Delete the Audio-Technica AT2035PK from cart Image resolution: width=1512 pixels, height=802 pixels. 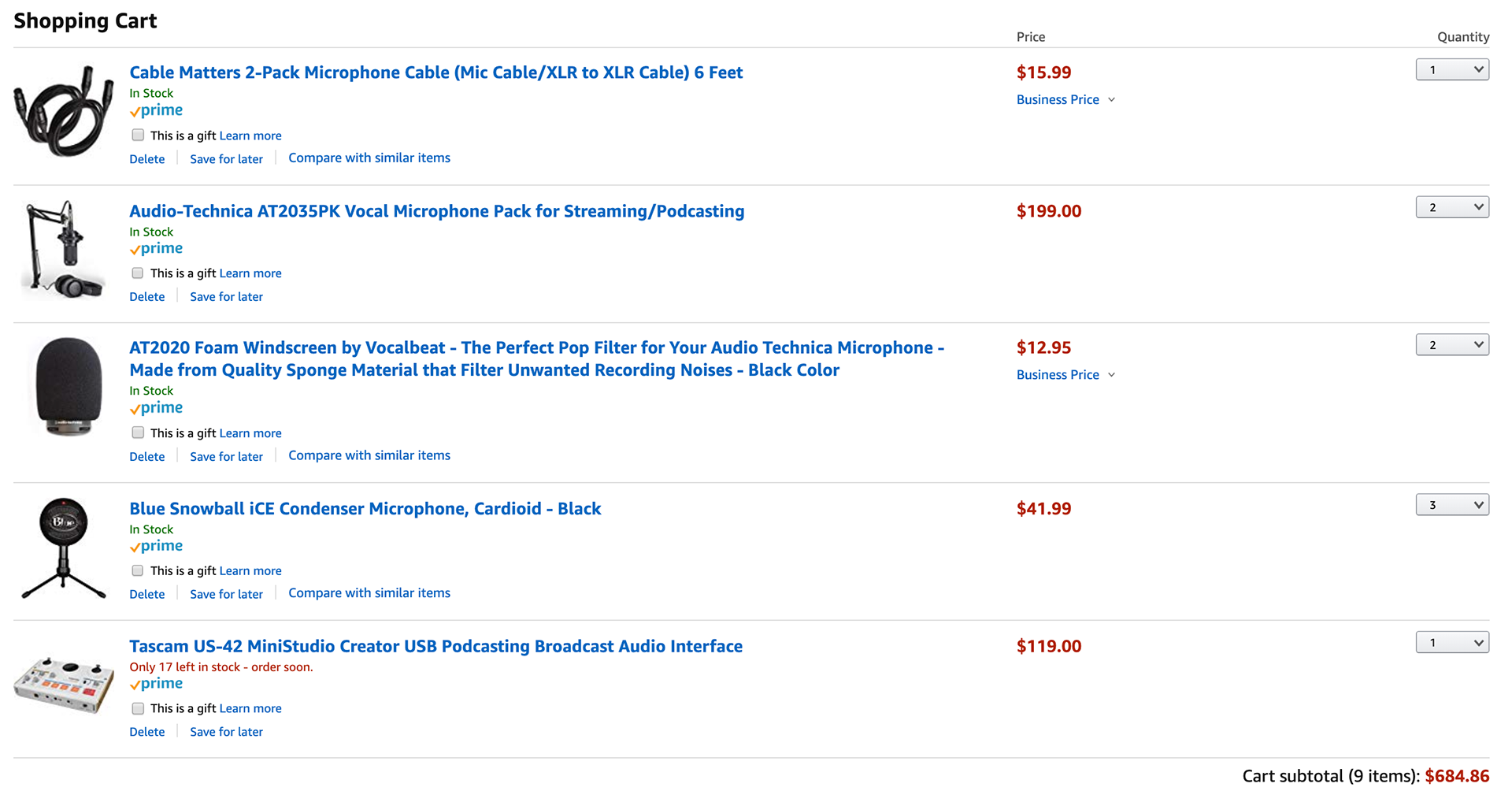tap(147, 296)
